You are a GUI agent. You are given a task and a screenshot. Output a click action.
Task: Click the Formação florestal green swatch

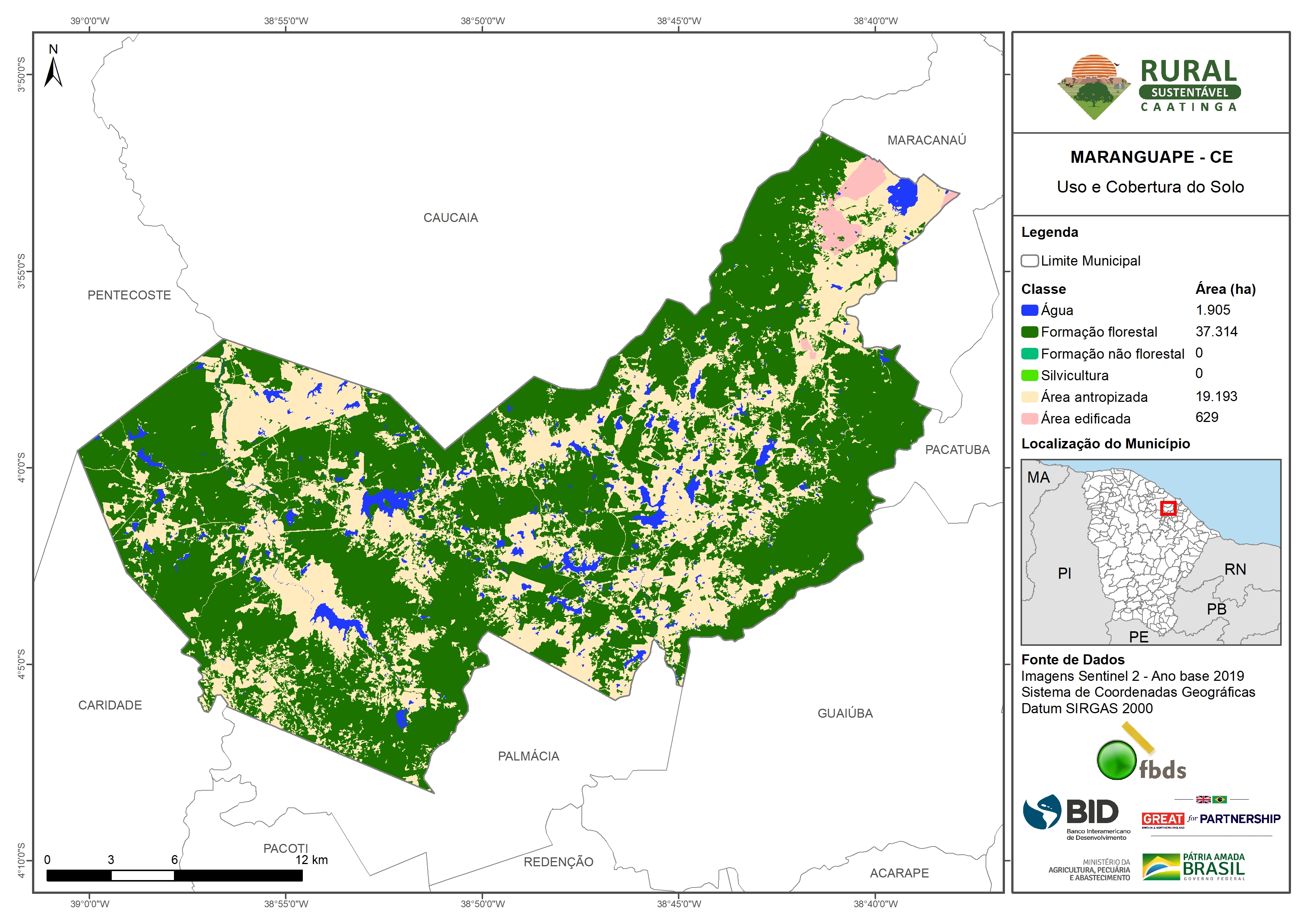coord(1029,332)
